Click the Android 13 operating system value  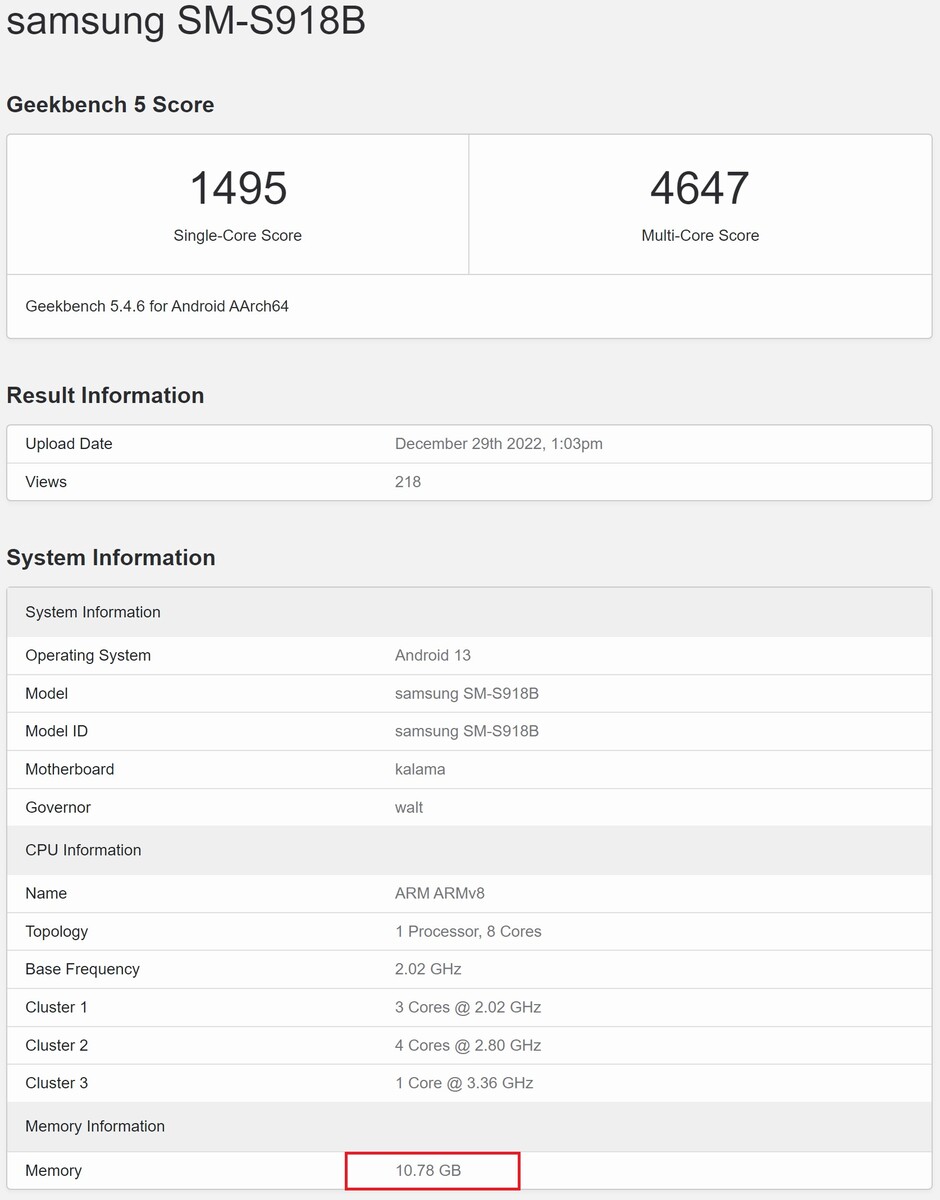pyautogui.click(x=432, y=655)
